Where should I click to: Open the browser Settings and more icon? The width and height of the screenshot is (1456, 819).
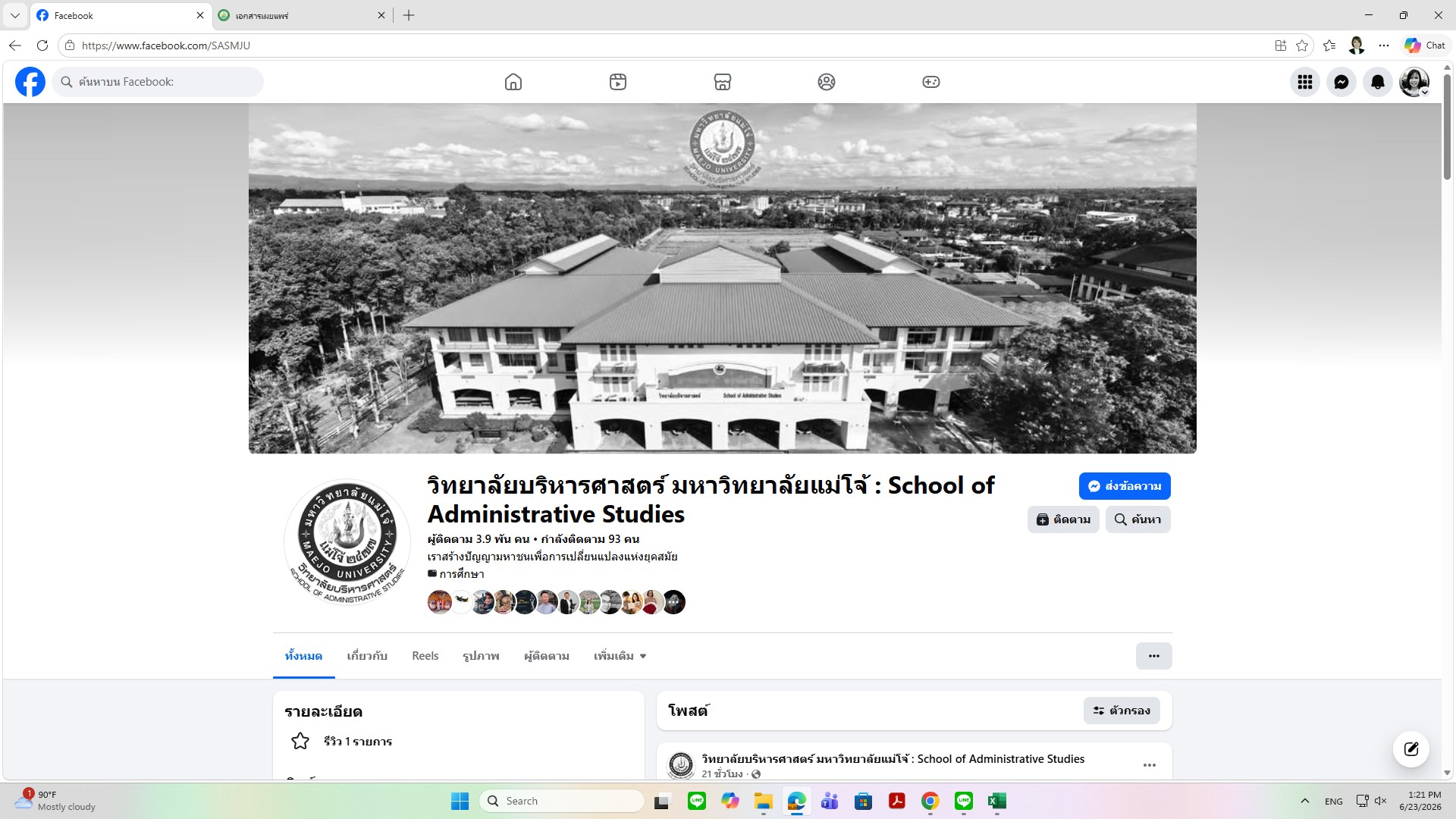point(1384,45)
